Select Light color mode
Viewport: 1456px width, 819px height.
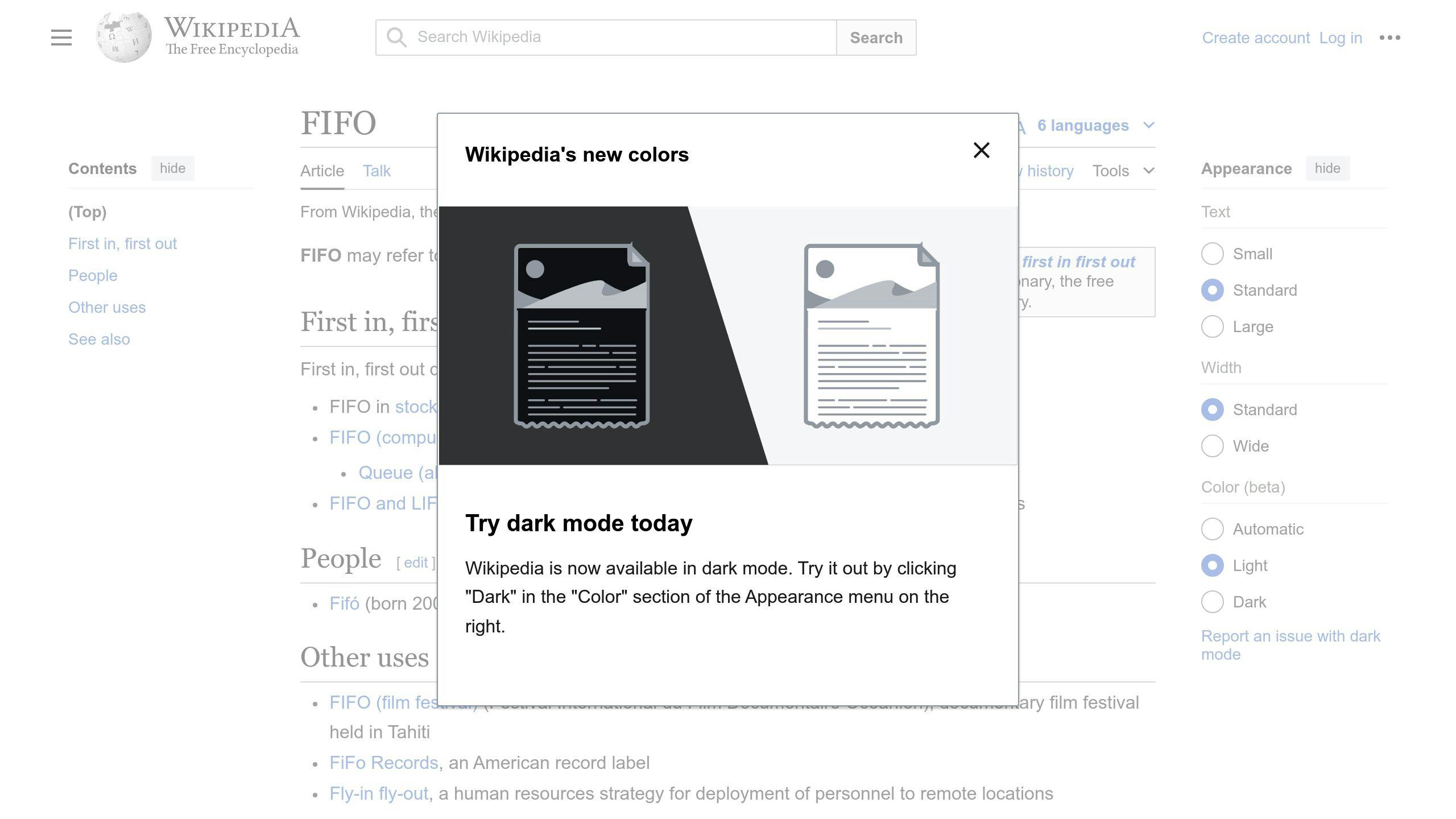(x=1212, y=565)
